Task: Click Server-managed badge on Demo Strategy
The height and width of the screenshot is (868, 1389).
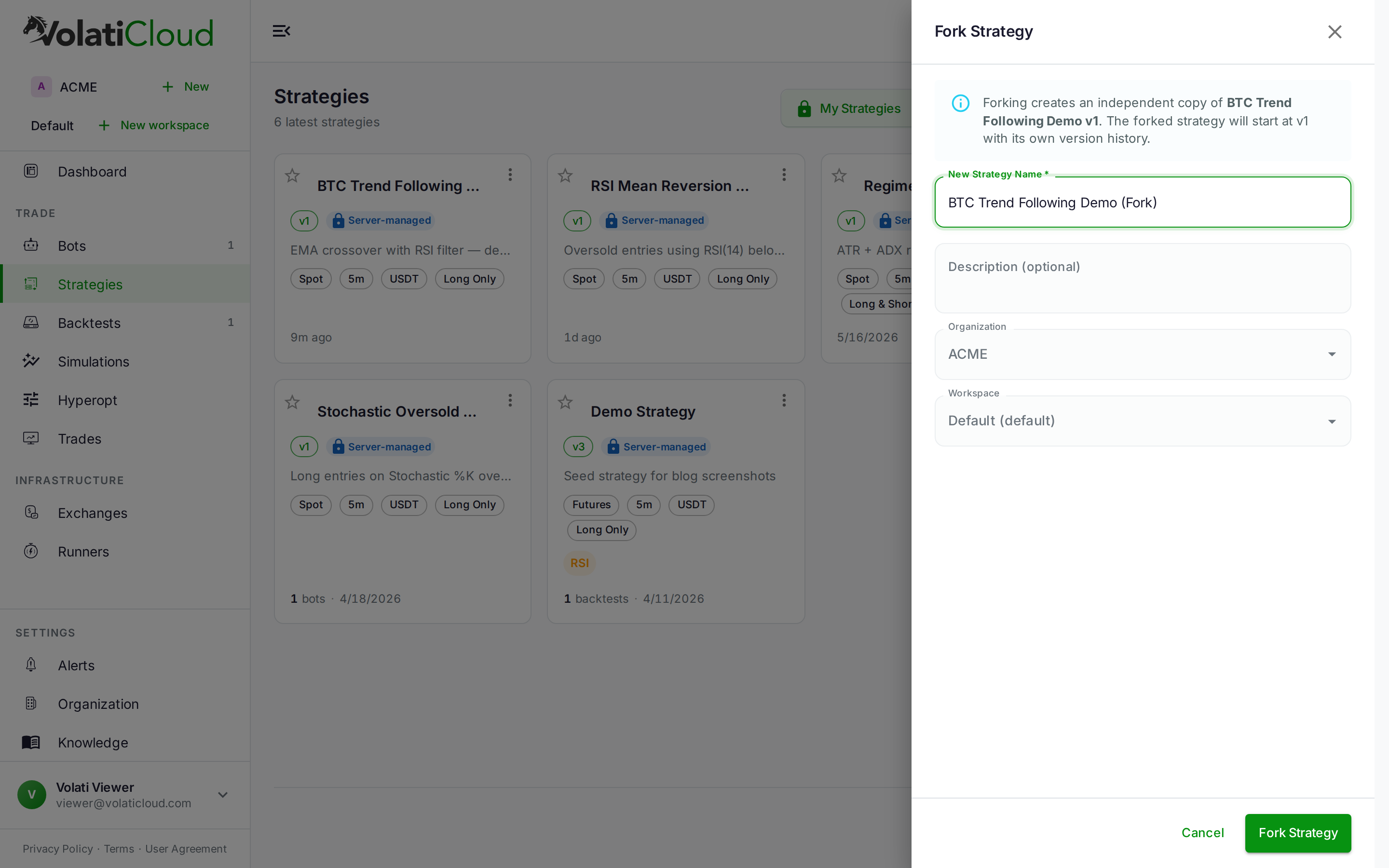Action: click(x=656, y=447)
